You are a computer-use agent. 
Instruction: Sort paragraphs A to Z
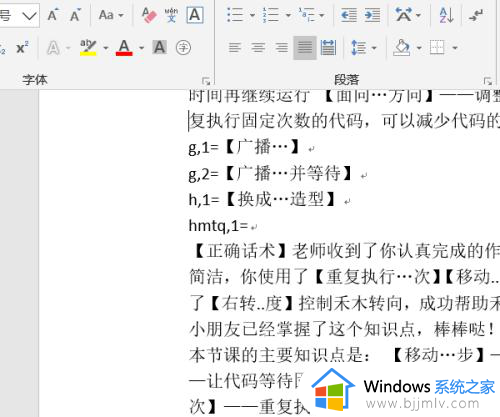pos(446,15)
